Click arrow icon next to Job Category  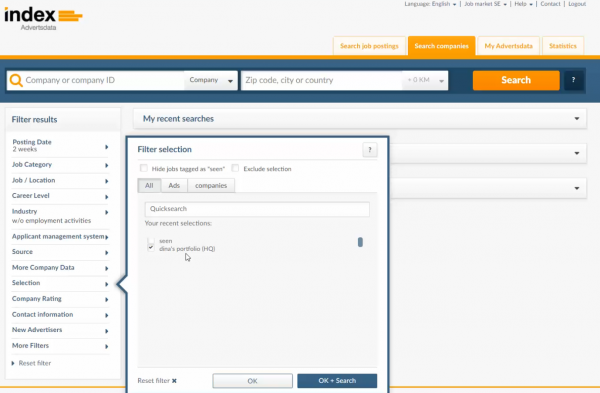click(x=107, y=165)
